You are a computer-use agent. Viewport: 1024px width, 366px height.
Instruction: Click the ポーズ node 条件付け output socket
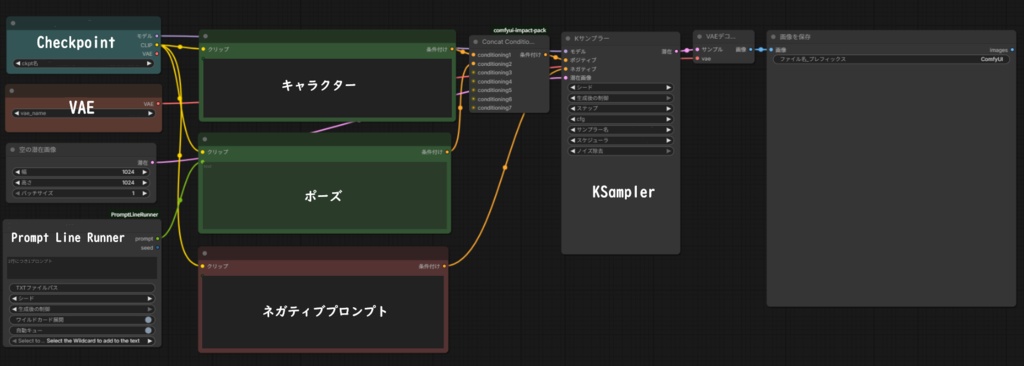(447, 152)
